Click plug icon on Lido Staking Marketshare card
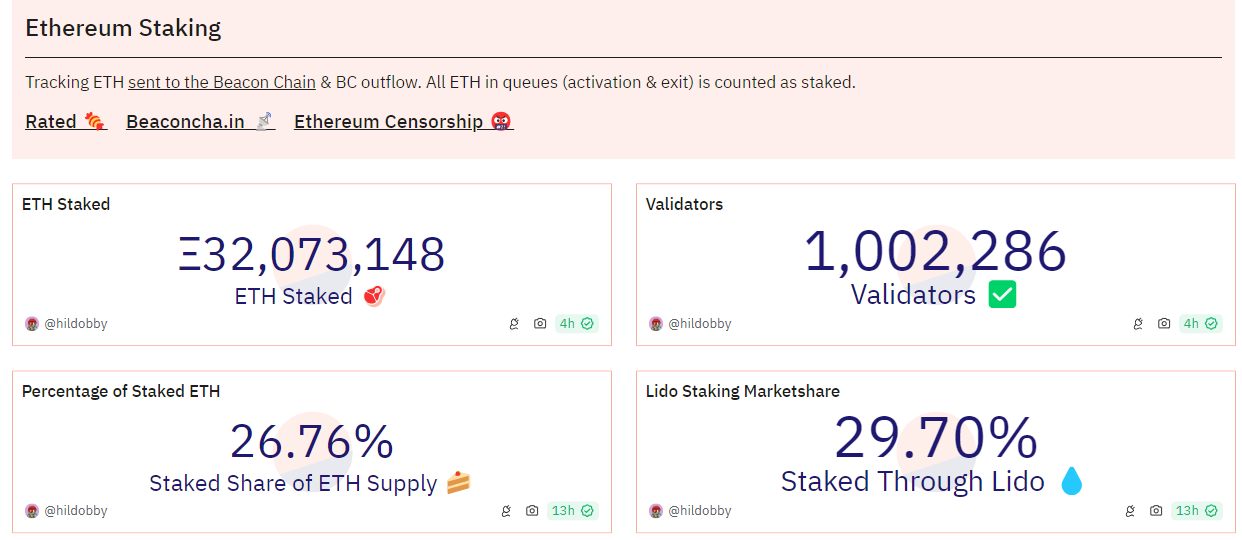1242x540 pixels. [1130, 511]
